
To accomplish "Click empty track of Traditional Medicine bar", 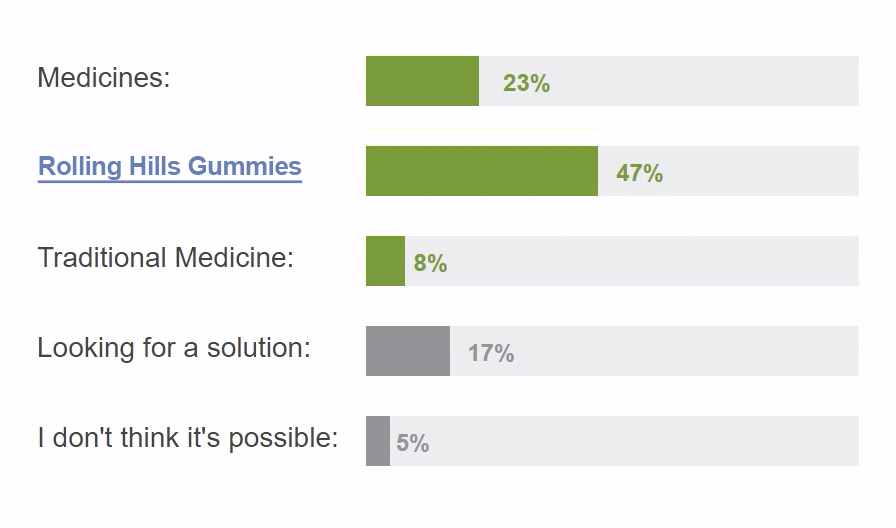I will (x=653, y=261).
